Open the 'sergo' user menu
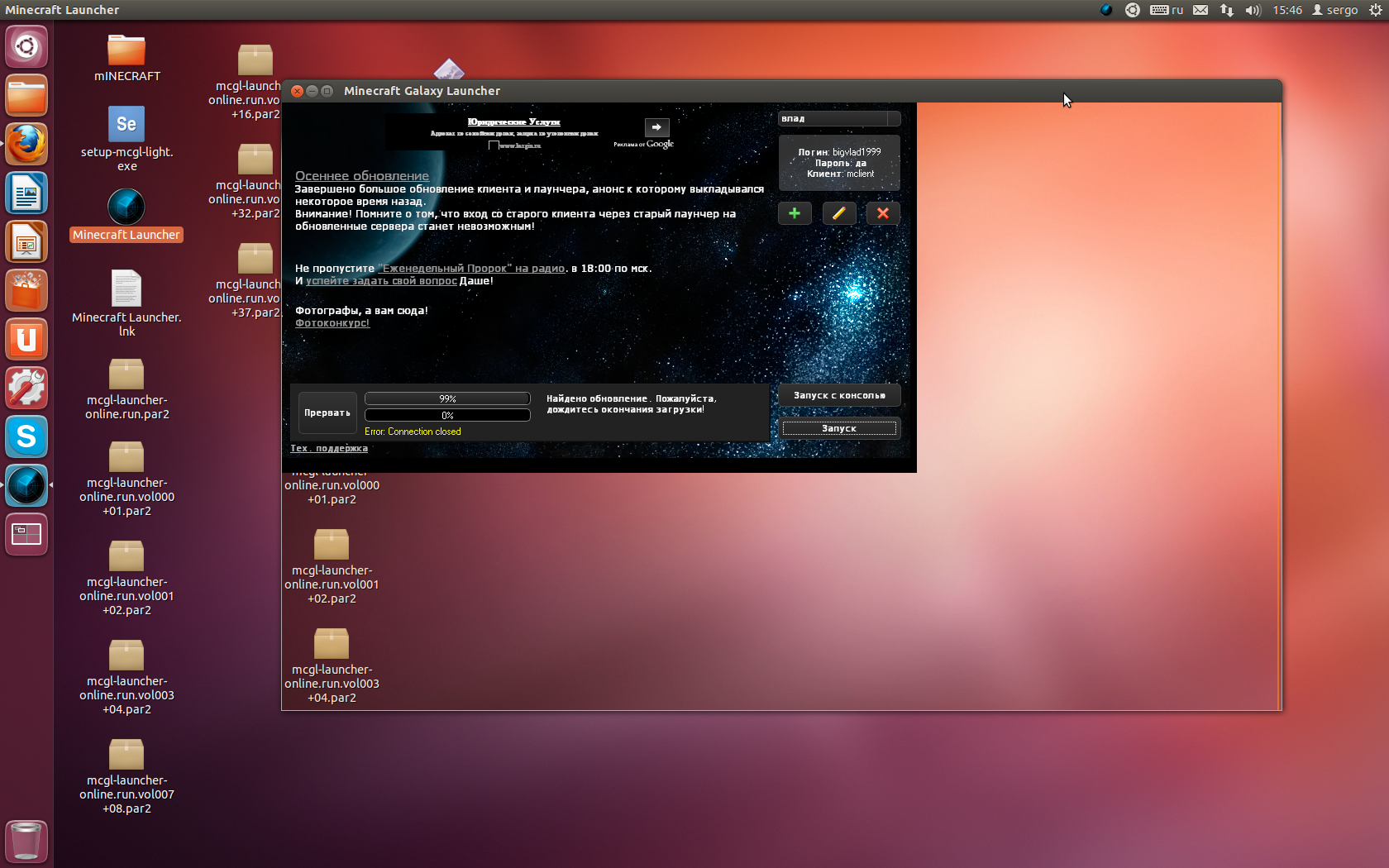This screenshot has width=1389, height=868. click(1334, 10)
